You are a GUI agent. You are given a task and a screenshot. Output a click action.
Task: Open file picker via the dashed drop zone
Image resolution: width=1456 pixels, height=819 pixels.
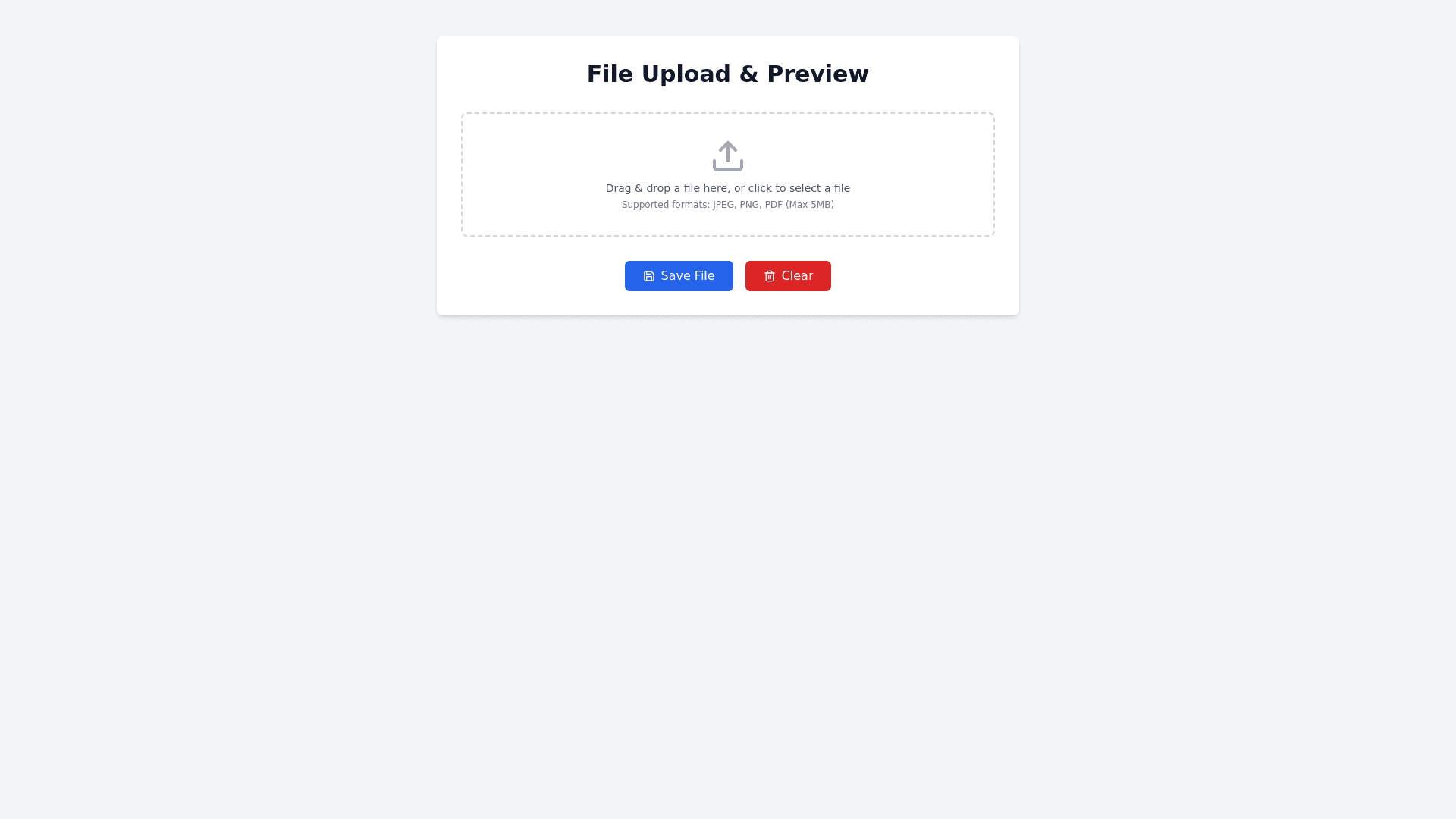coord(728,174)
